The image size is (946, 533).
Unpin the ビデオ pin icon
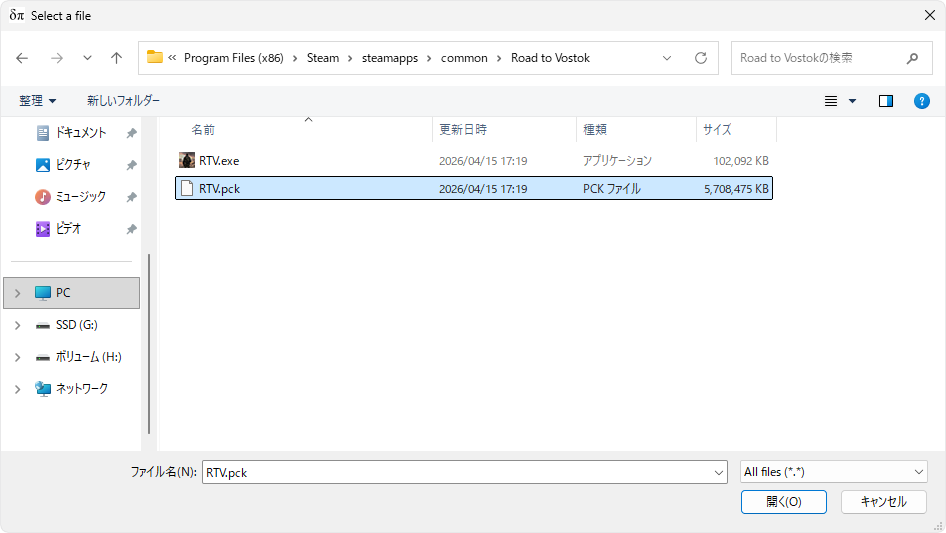131,229
